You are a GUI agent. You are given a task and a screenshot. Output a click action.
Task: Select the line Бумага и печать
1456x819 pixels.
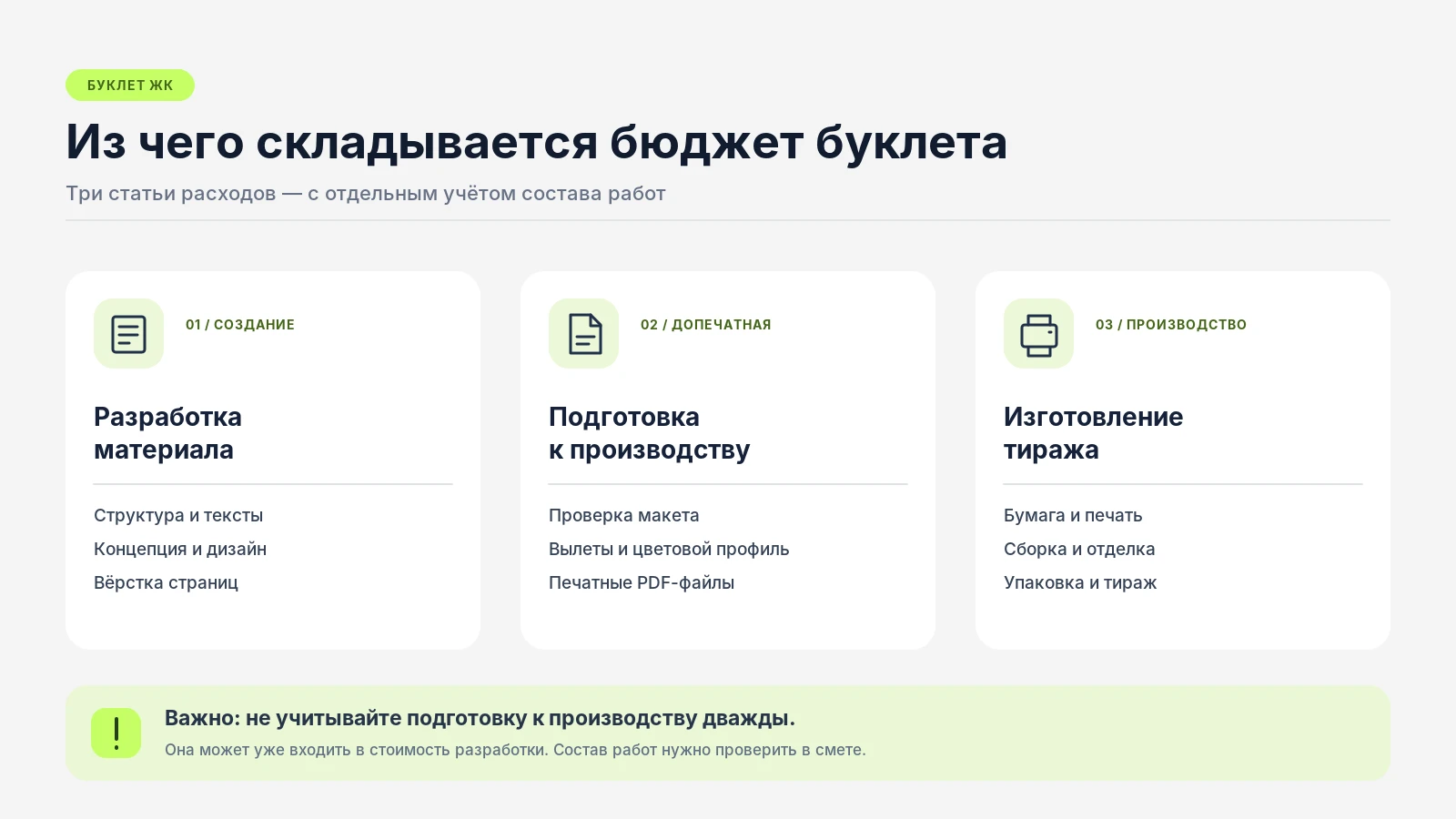coord(1073,515)
